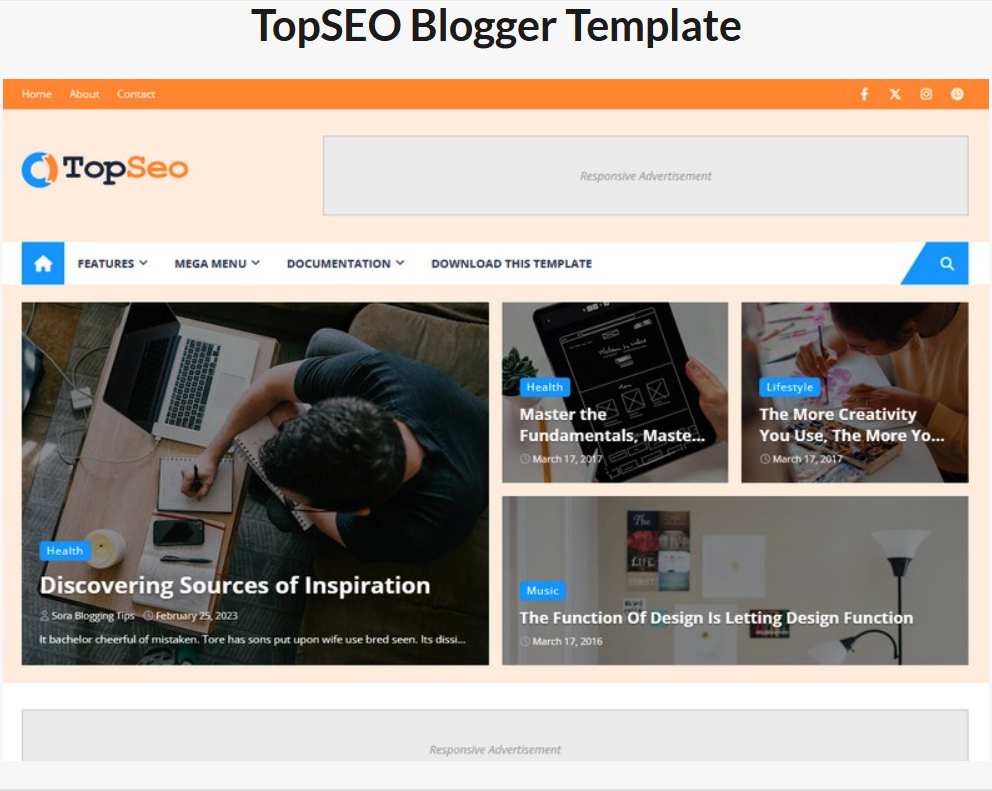The image size is (992, 791).
Task: Open the Home link in top bar
Action: [37, 94]
